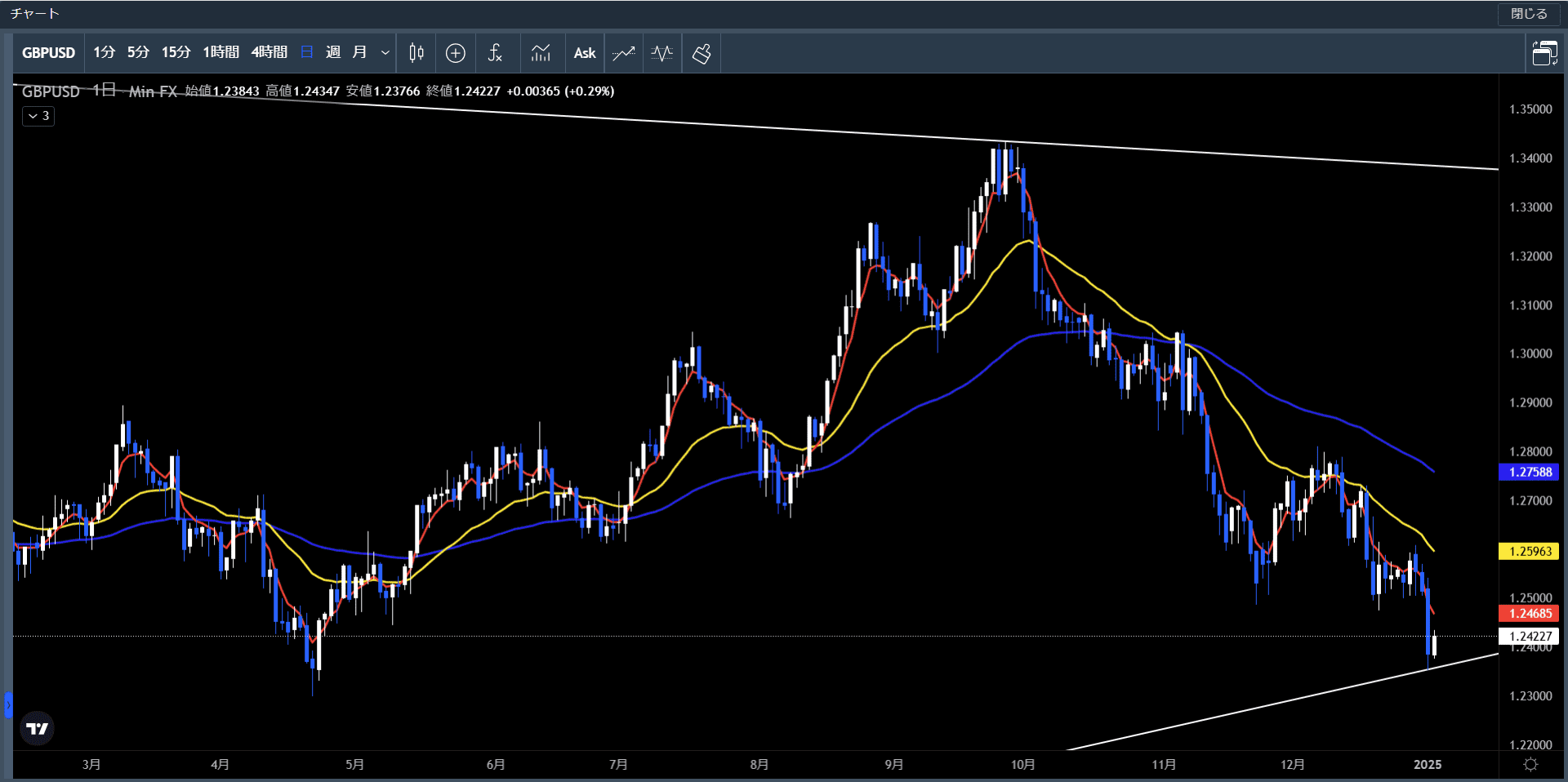Click the 閉じる close button
The height and width of the screenshot is (782, 1568).
pyautogui.click(x=1529, y=14)
